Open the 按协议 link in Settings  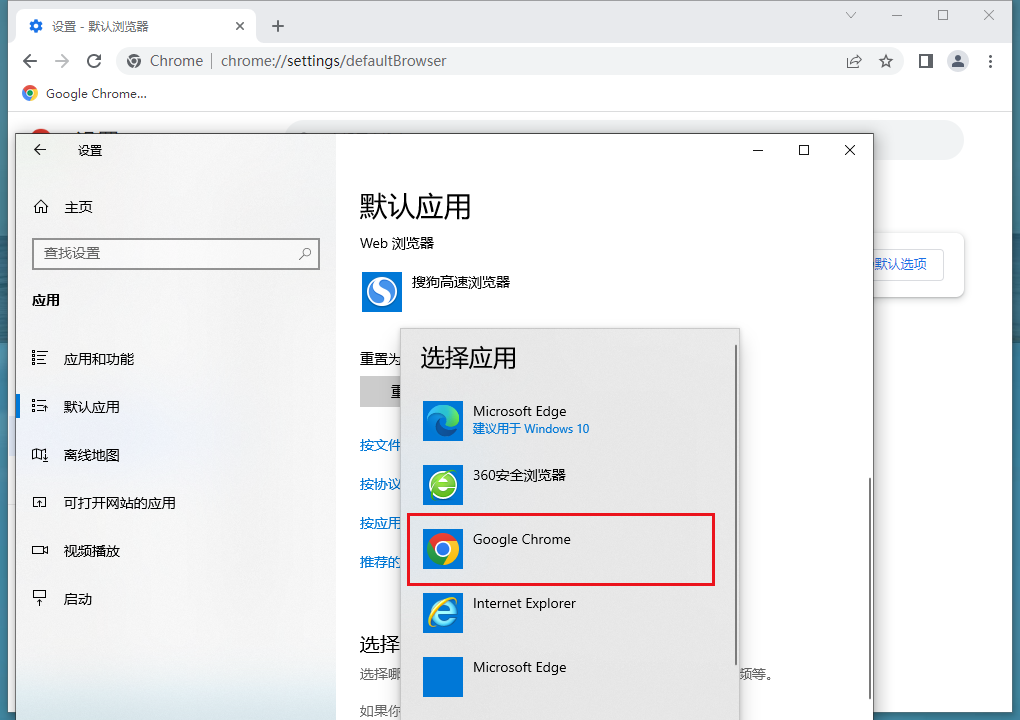tap(381, 485)
